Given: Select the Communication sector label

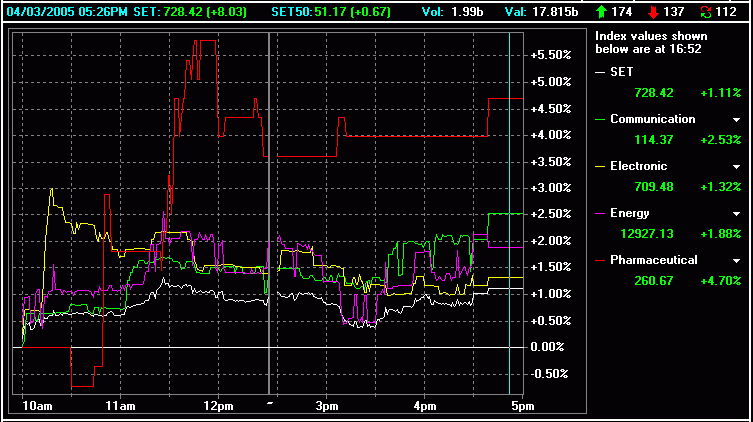Looking at the screenshot, I should click(653, 119).
